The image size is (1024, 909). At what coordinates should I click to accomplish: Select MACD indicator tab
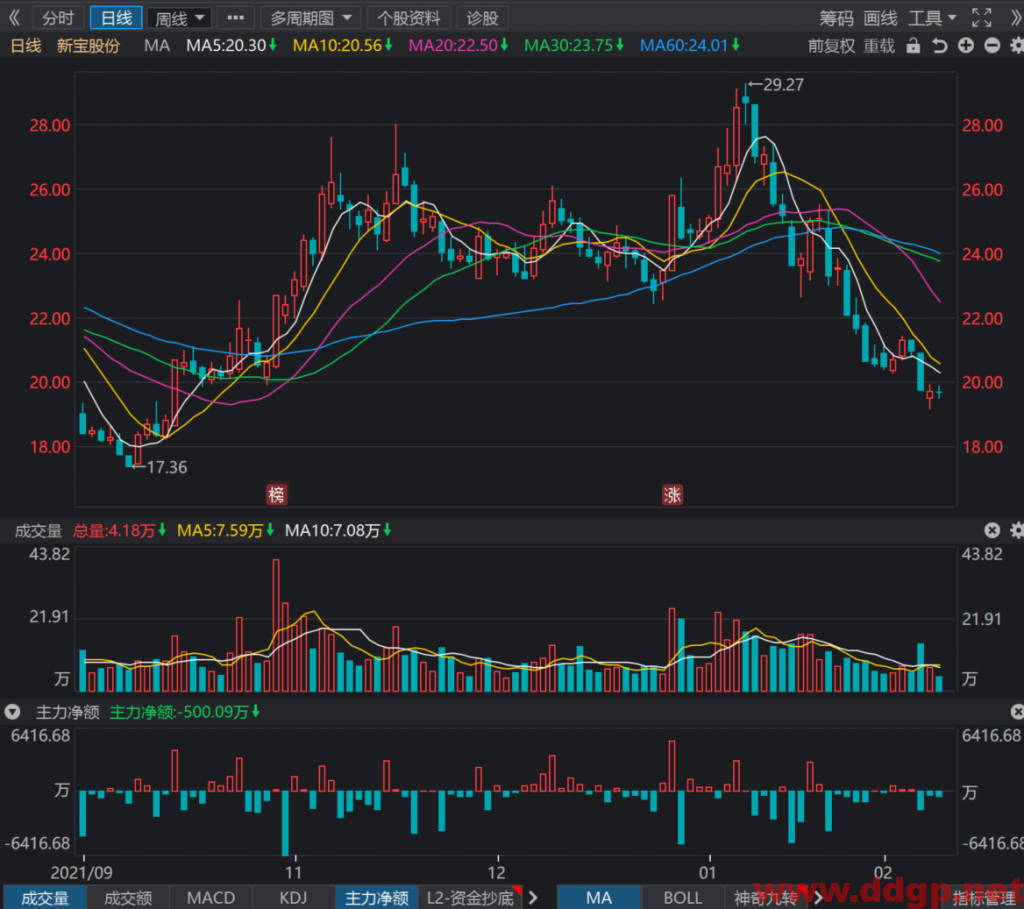(x=211, y=898)
